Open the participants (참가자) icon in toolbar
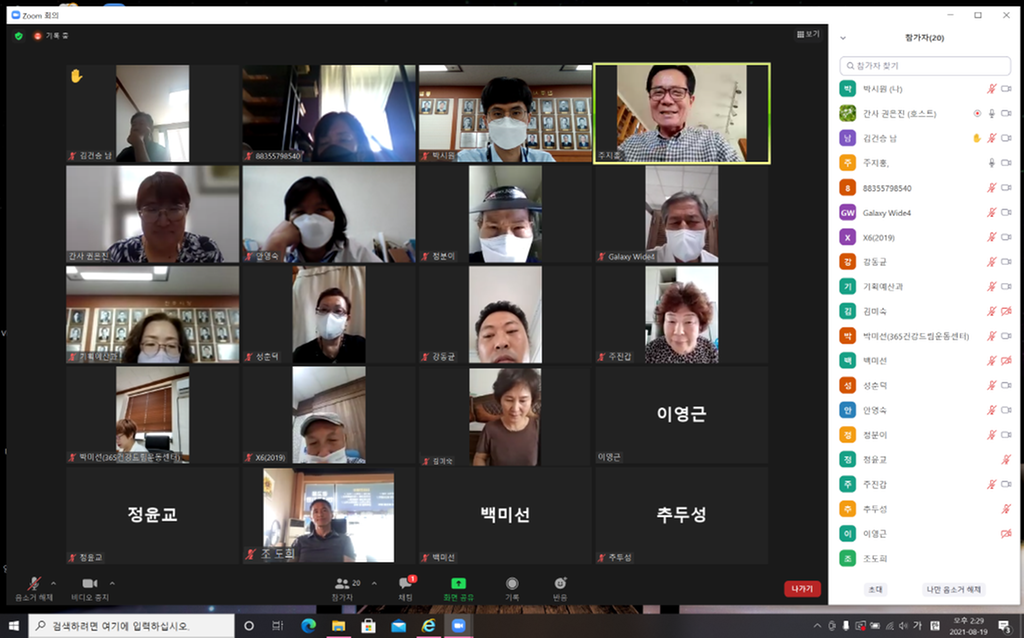The width and height of the screenshot is (1024, 638). (x=343, y=584)
